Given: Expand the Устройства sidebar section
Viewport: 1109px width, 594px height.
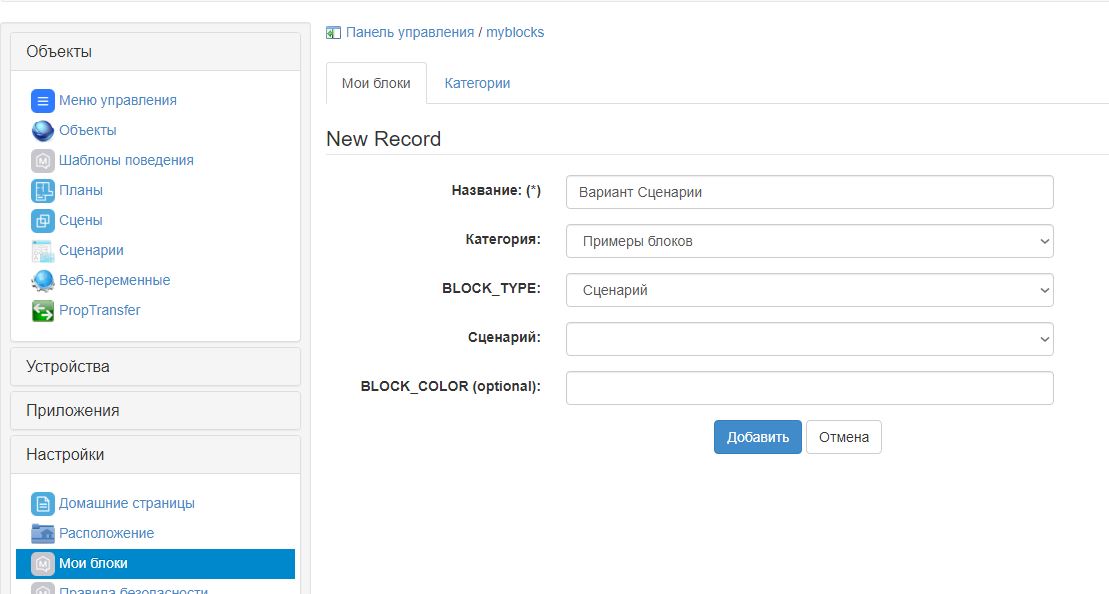Looking at the screenshot, I should coord(155,366).
